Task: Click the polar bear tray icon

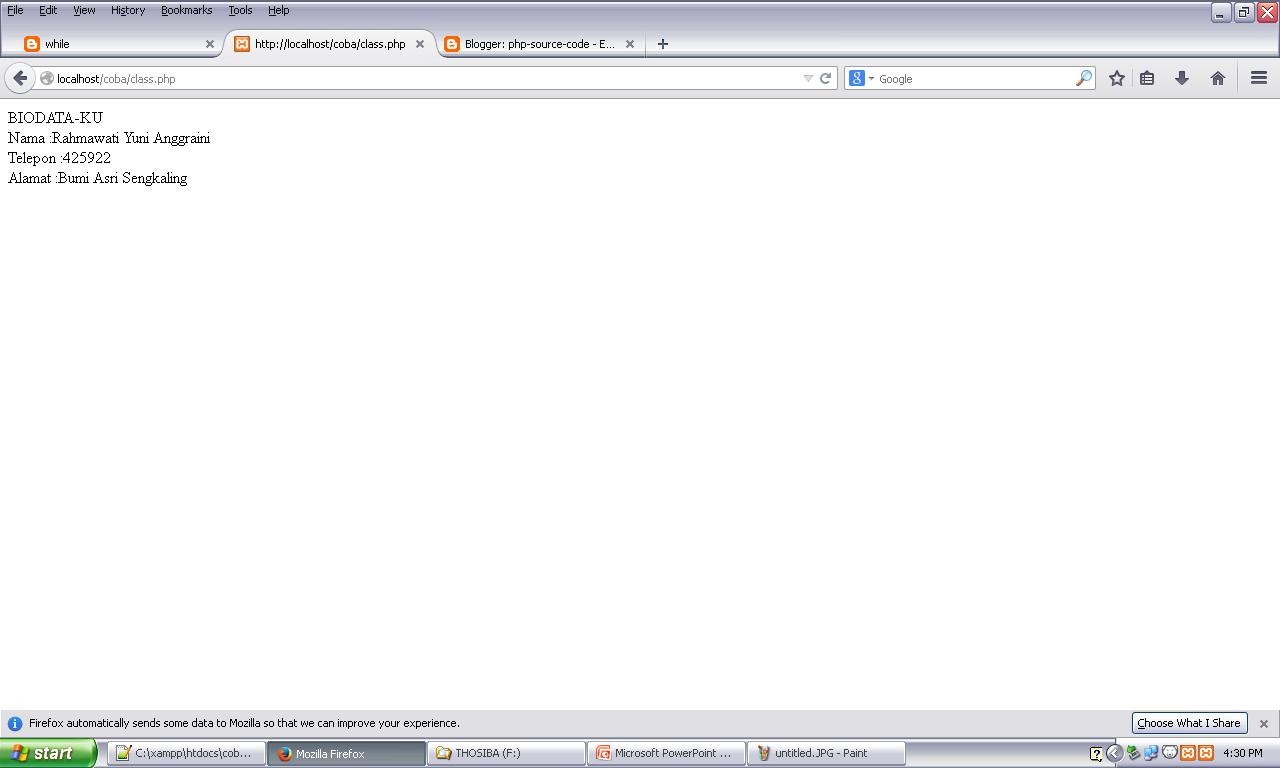Action: click(1169, 753)
